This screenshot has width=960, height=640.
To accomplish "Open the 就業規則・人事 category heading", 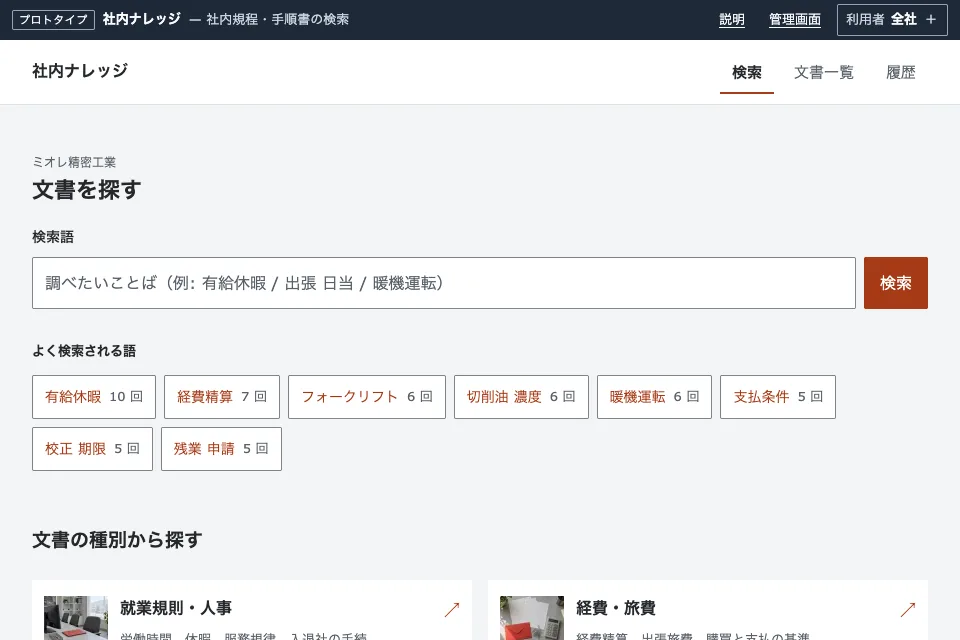I will [x=176, y=608].
